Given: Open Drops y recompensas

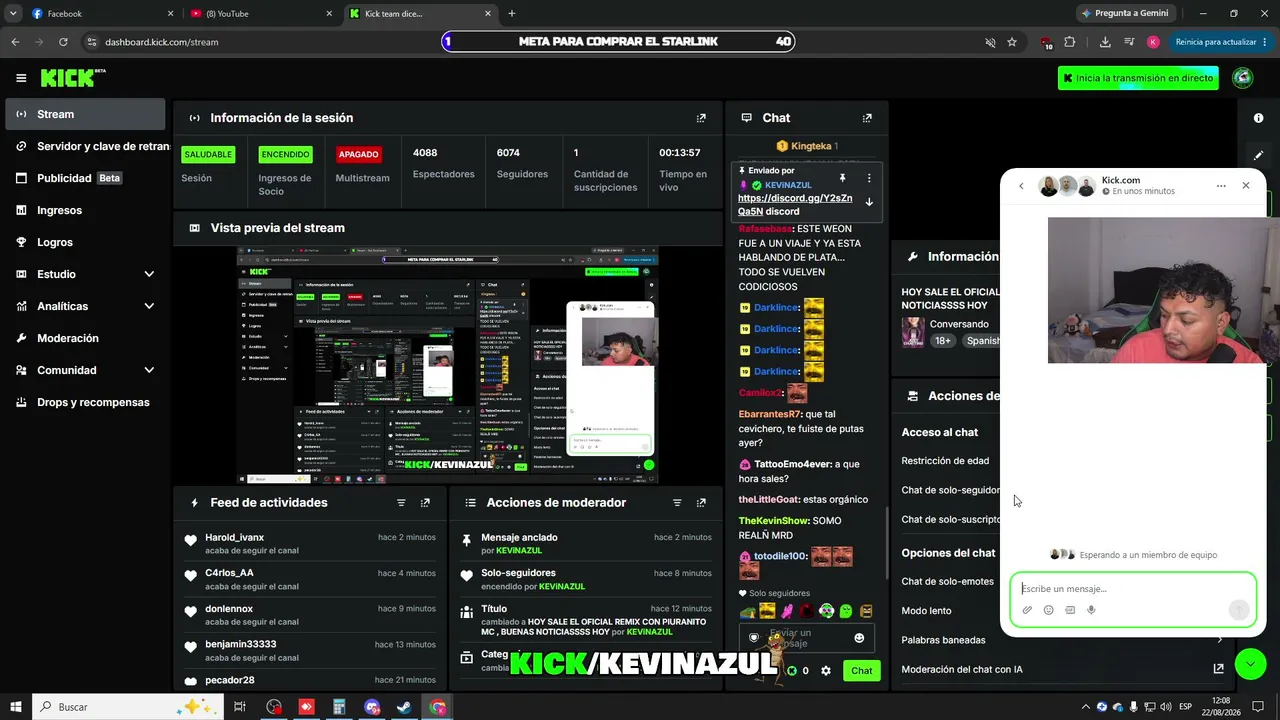Looking at the screenshot, I should click(85, 402).
